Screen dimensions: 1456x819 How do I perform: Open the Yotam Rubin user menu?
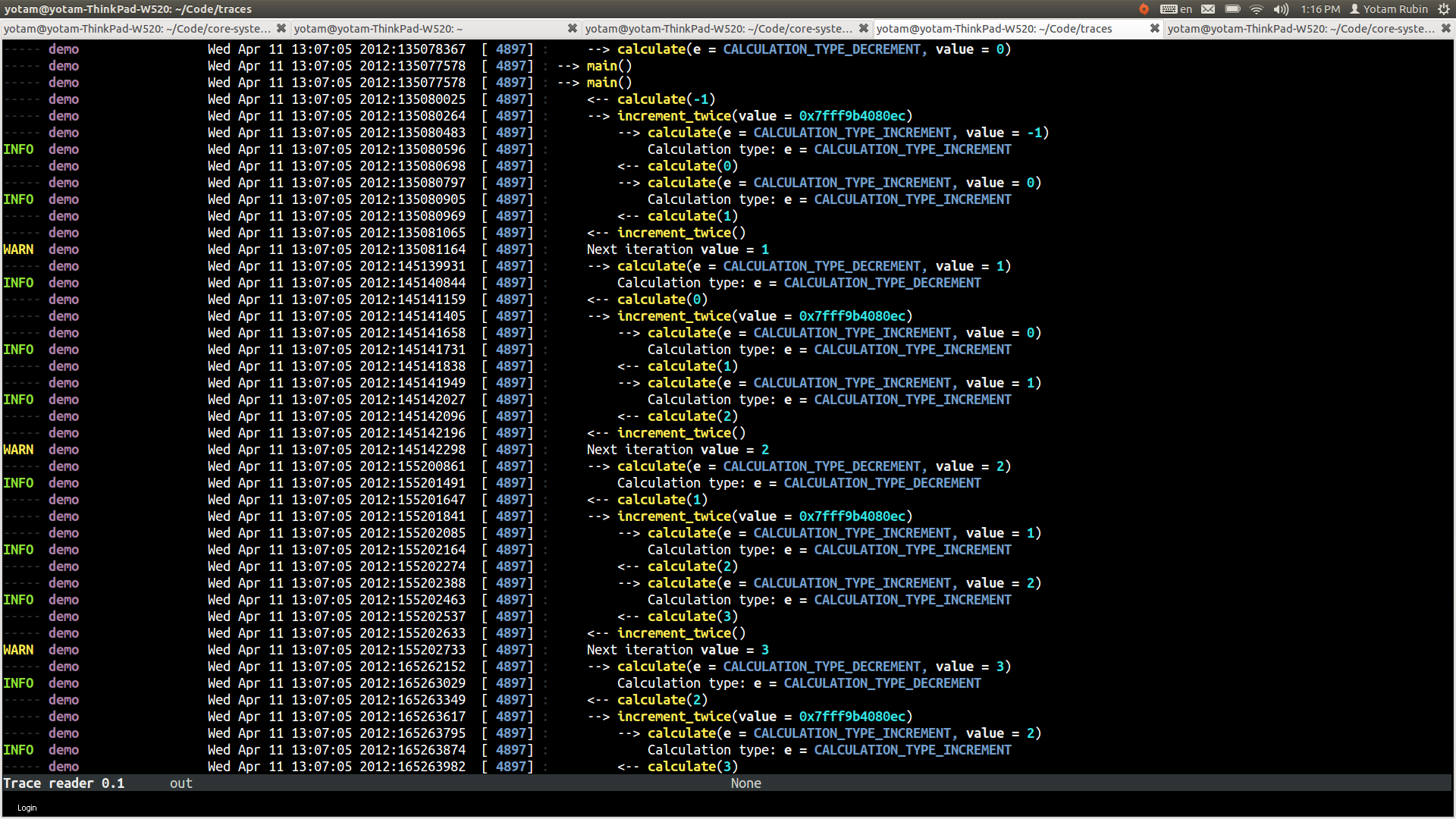click(x=1389, y=9)
